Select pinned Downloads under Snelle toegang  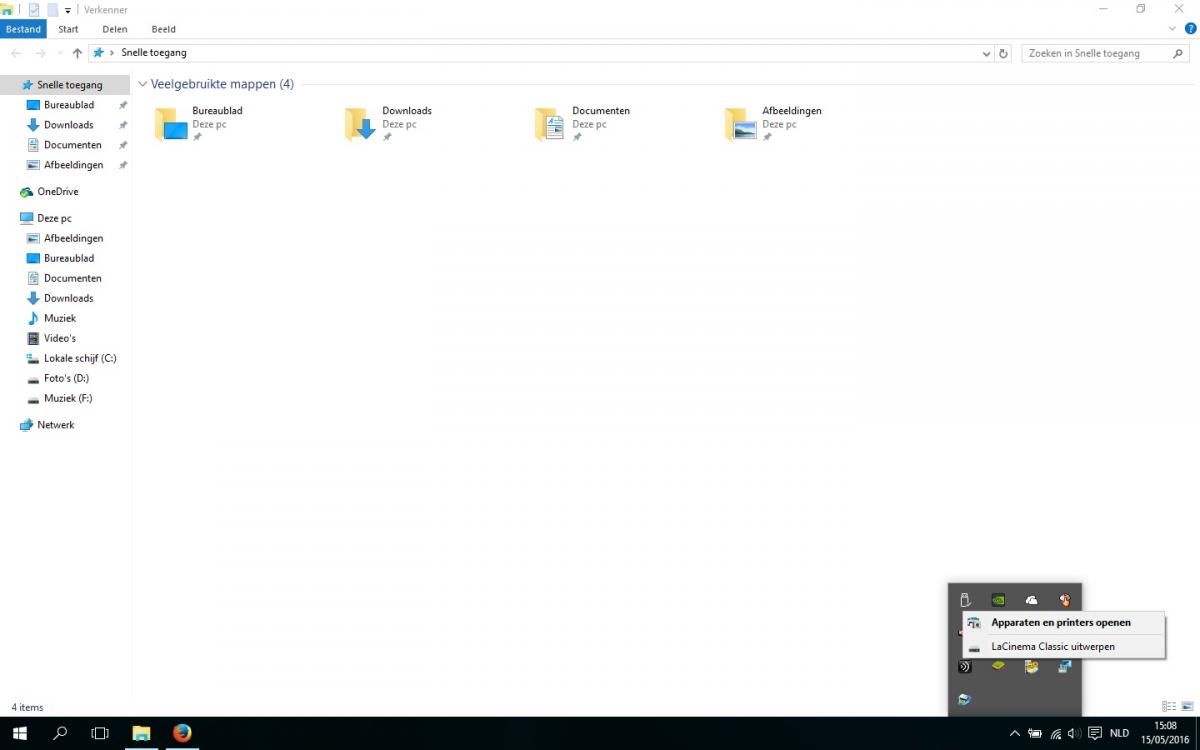[68, 125]
